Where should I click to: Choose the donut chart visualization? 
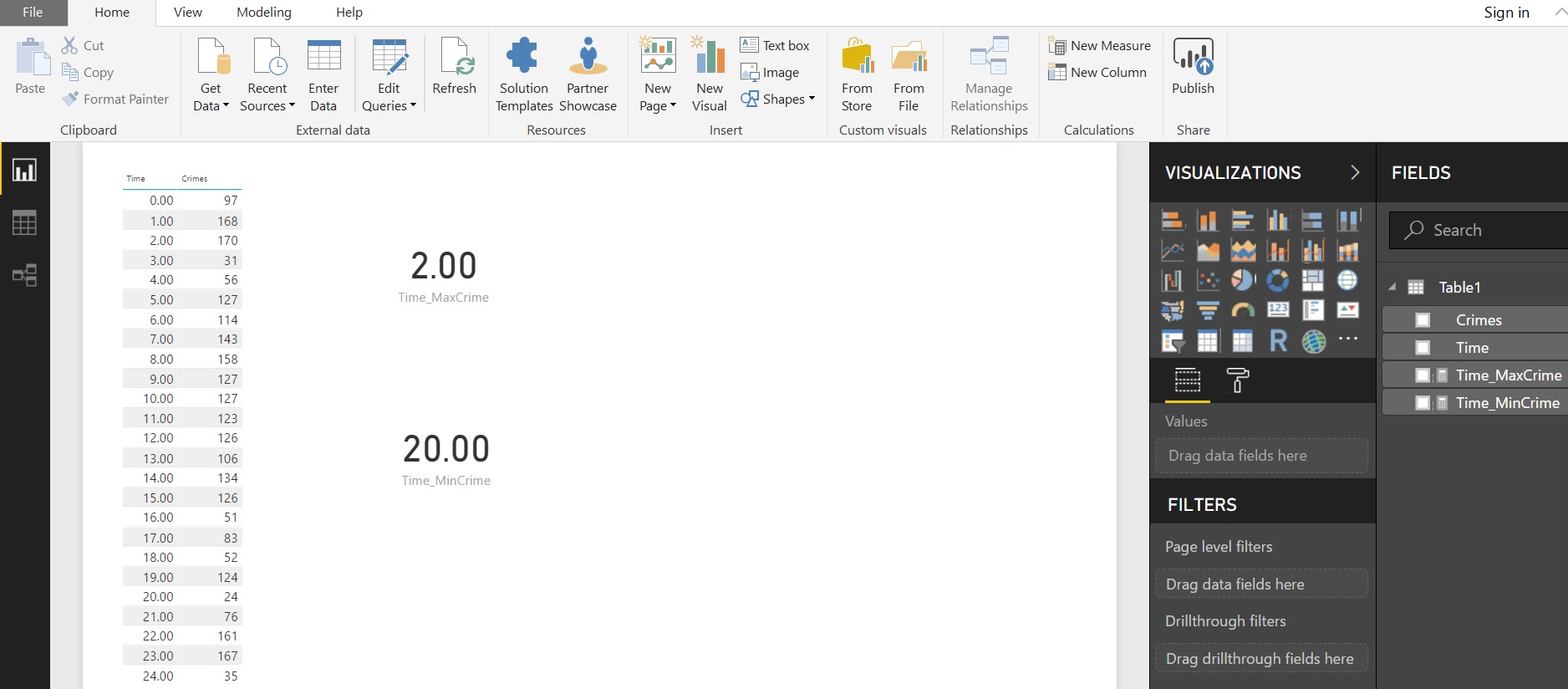coord(1278,280)
